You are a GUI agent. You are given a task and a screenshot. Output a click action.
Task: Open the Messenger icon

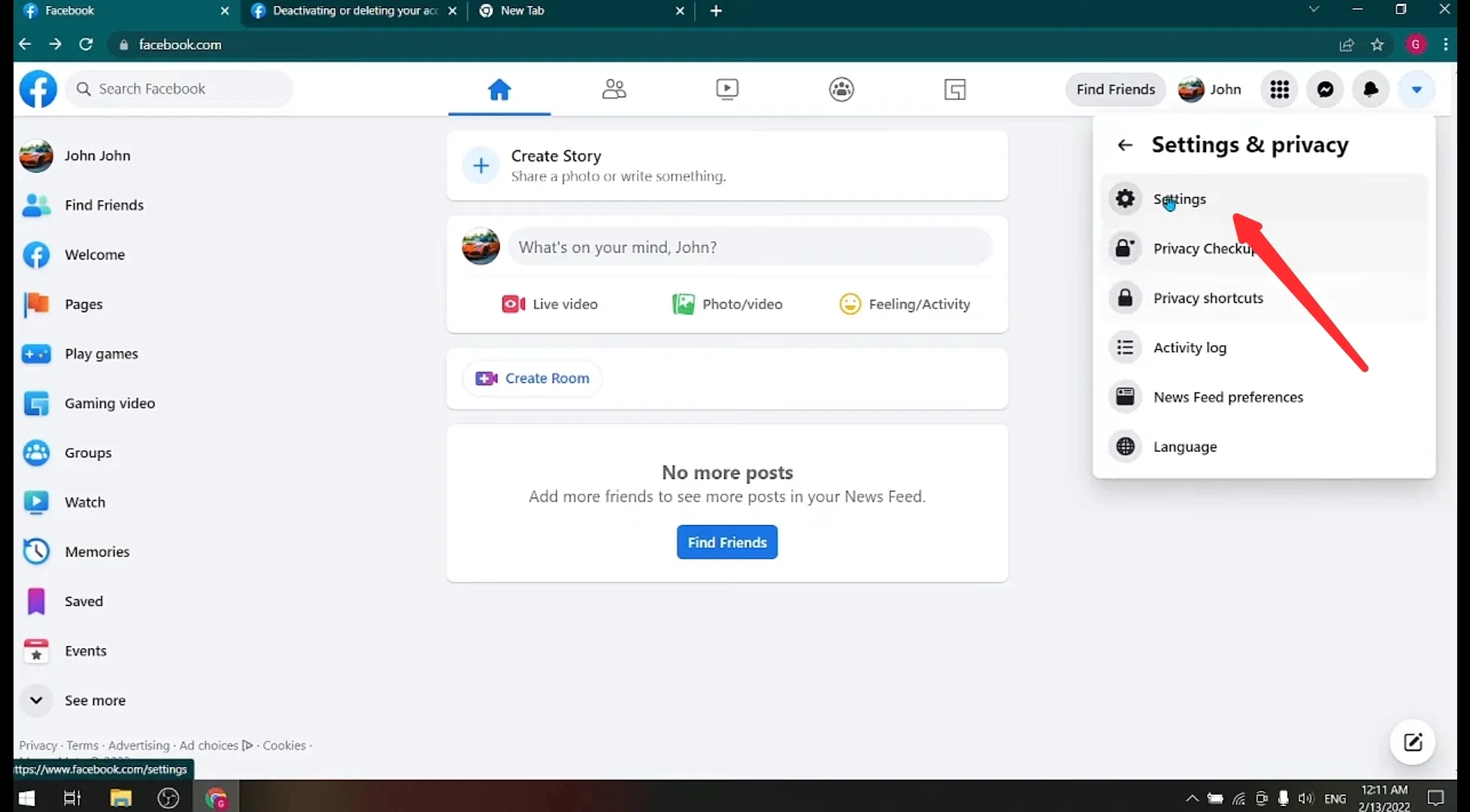point(1326,89)
